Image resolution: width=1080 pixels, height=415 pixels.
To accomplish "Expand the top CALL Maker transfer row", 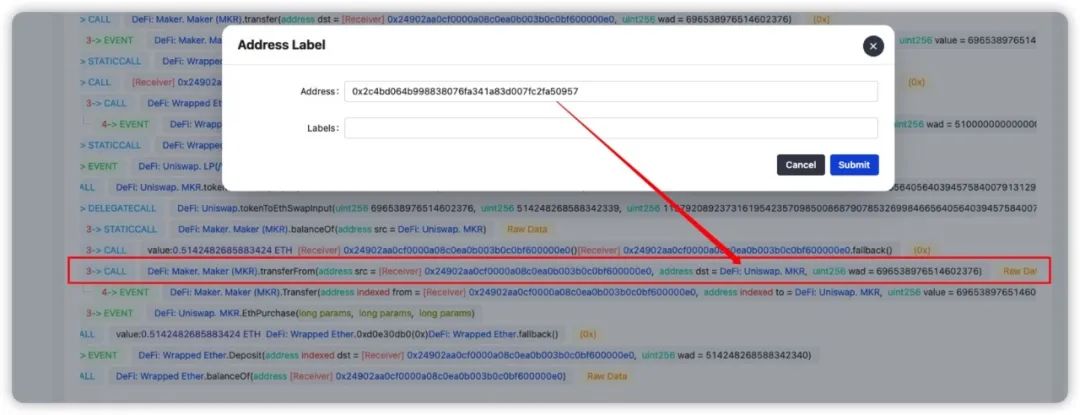I will [x=95, y=19].
